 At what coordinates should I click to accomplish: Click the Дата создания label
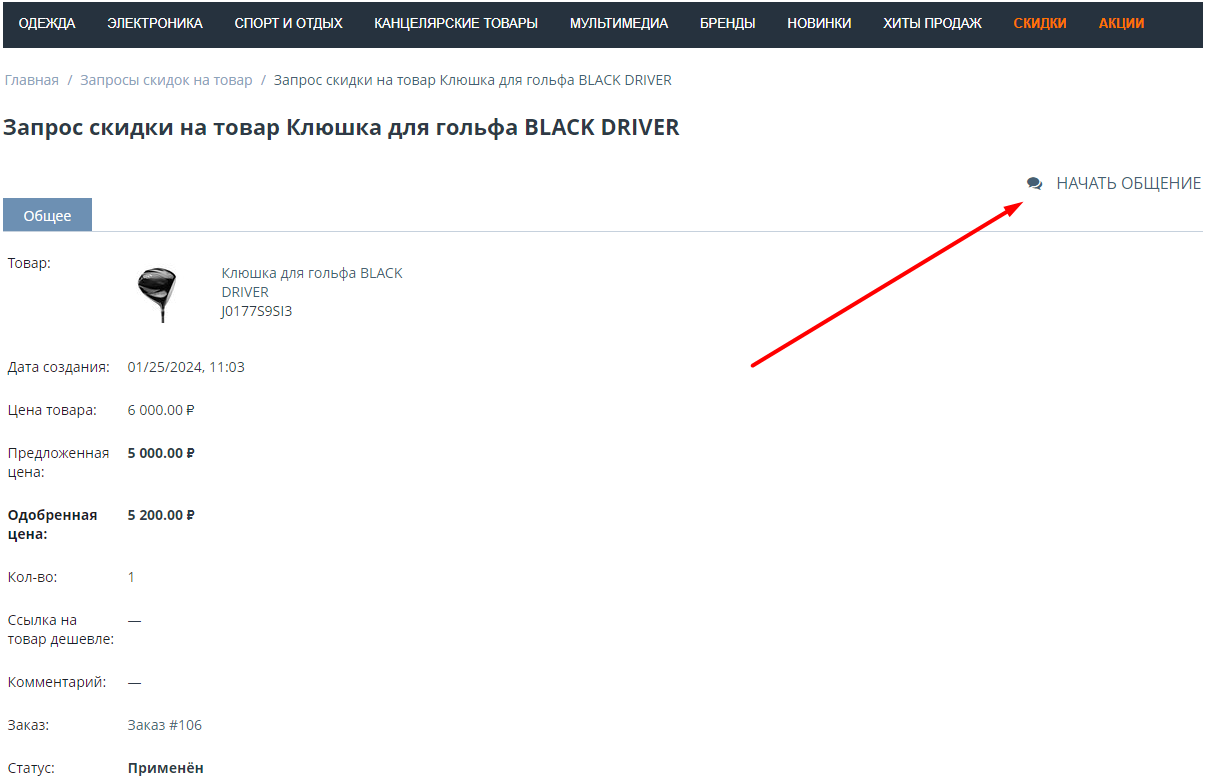click(x=59, y=367)
